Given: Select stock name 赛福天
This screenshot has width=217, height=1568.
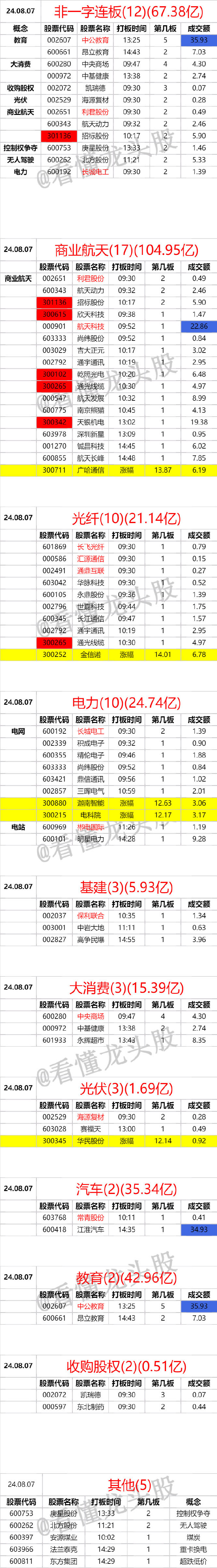Looking at the screenshot, I should tap(90, 1129).
